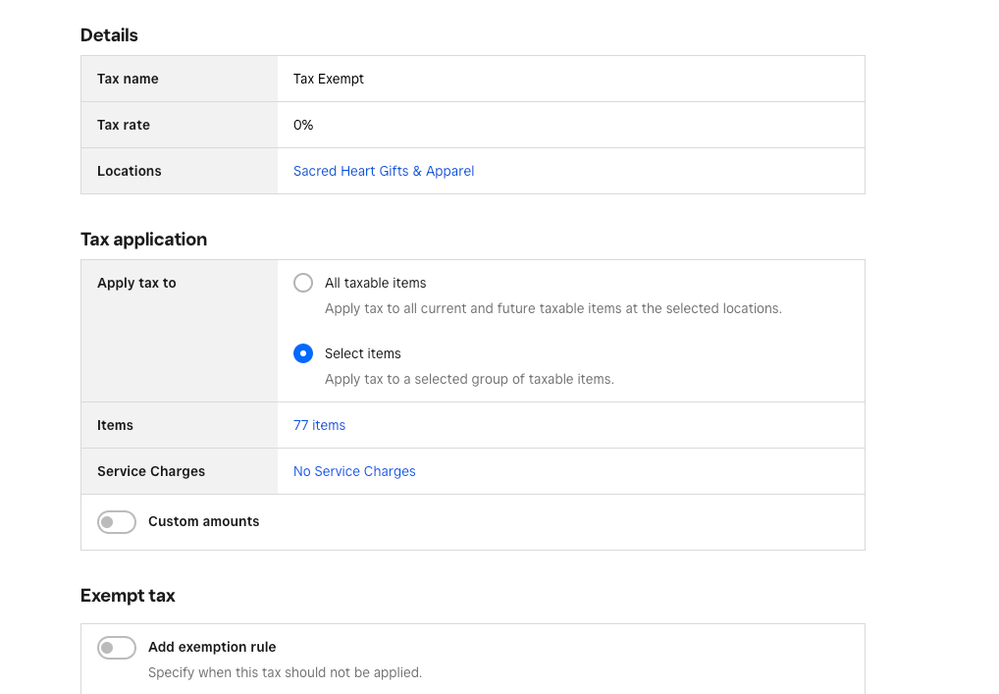Click the Tax application section heading
Image resolution: width=999 pixels, height=694 pixels.
143,239
